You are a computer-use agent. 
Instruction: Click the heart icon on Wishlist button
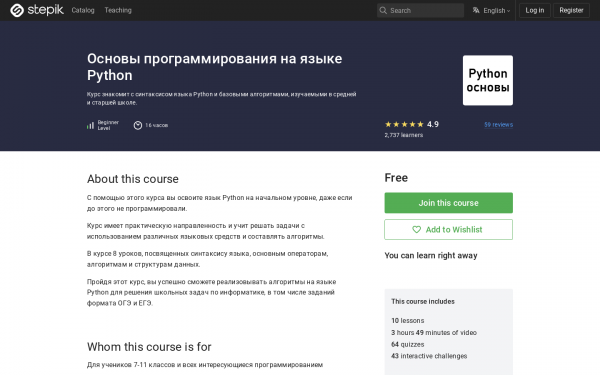point(416,230)
